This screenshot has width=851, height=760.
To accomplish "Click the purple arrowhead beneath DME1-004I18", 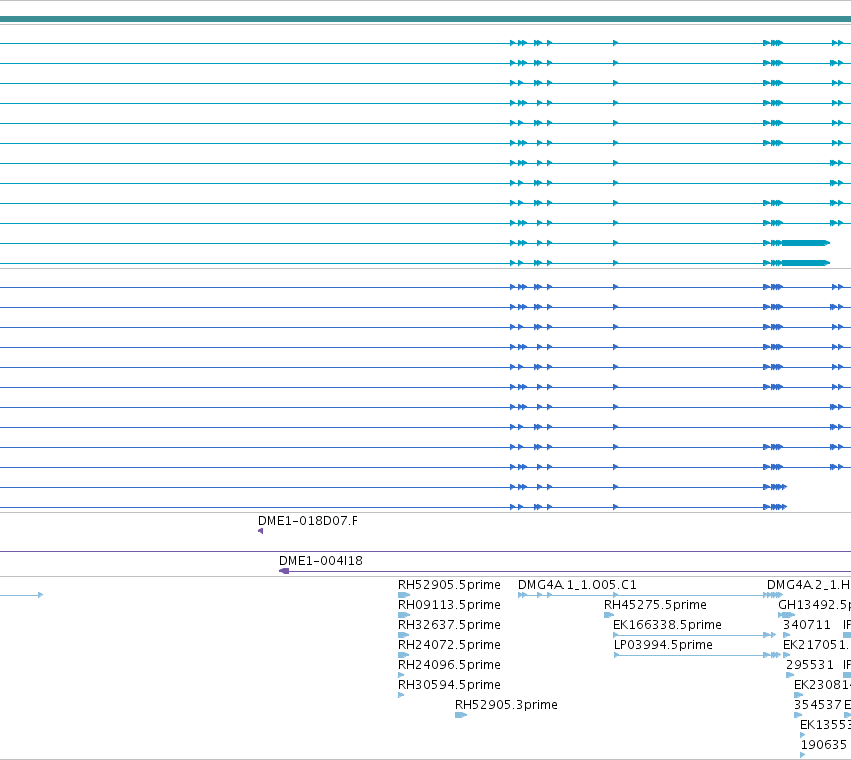I will point(284,571).
